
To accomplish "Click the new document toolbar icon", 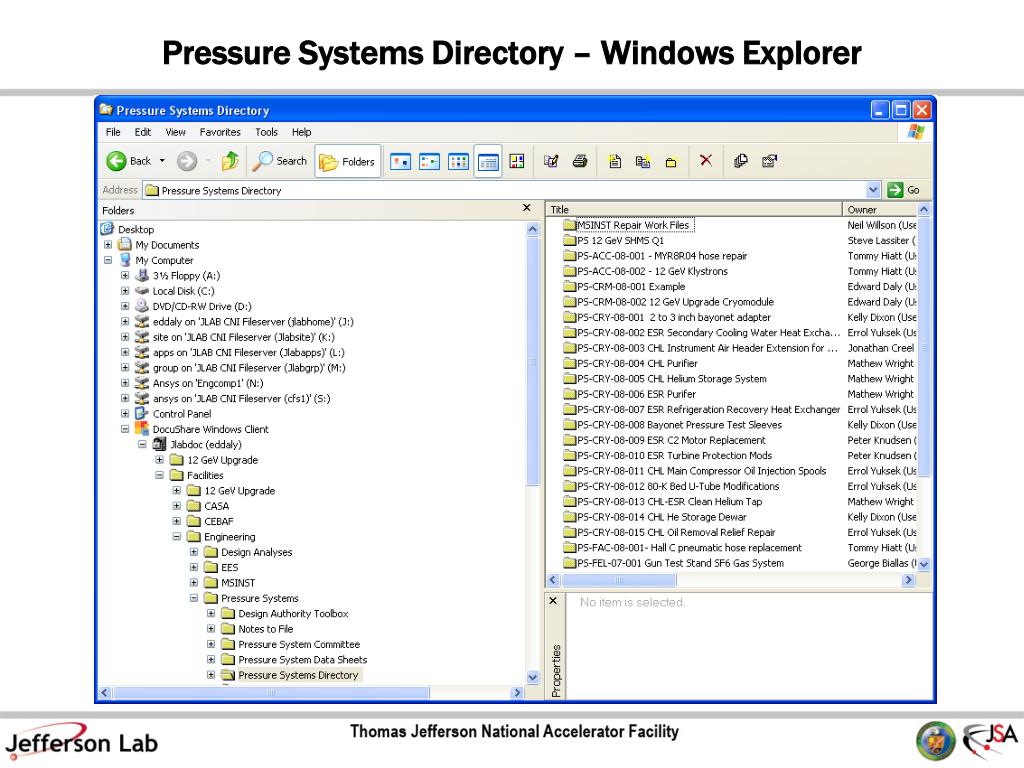I will (615, 161).
